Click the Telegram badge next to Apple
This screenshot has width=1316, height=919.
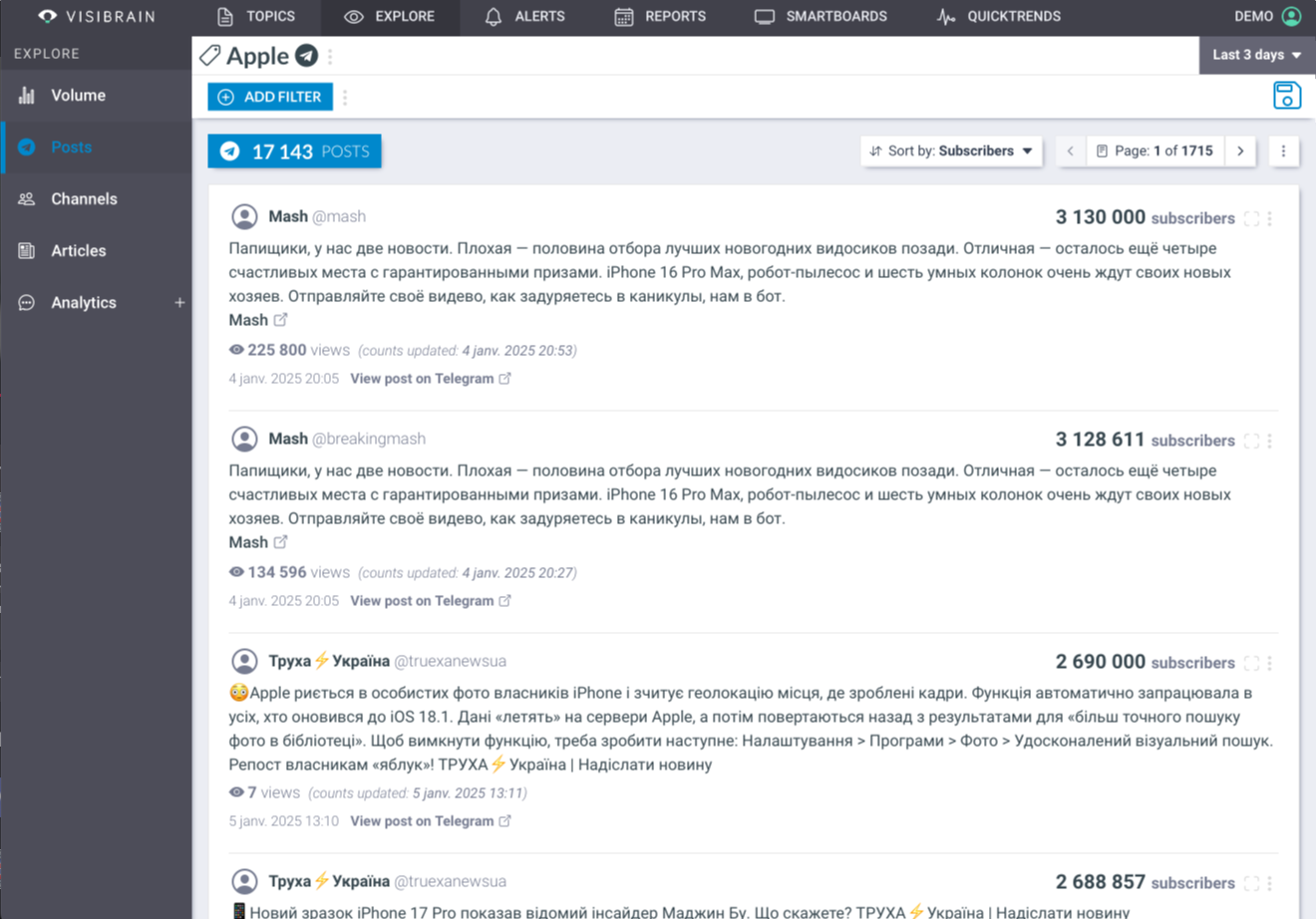click(306, 56)
